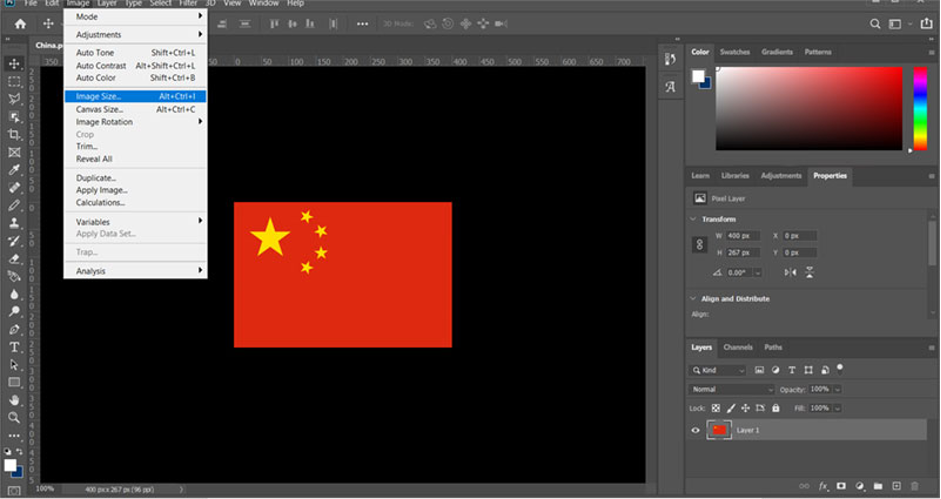Choose Auto Tone menu entry
This screenshot has height=499, width=941.
(x=136, y=53)
